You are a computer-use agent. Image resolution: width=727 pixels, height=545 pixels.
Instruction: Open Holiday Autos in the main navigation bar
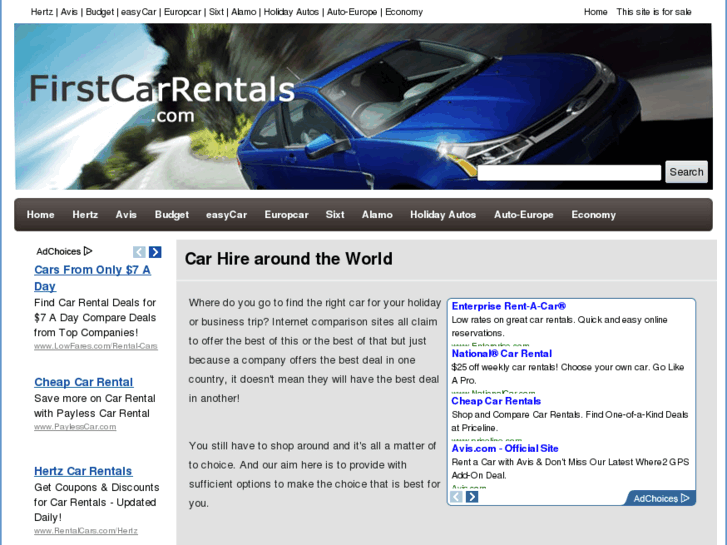point(443,215)
